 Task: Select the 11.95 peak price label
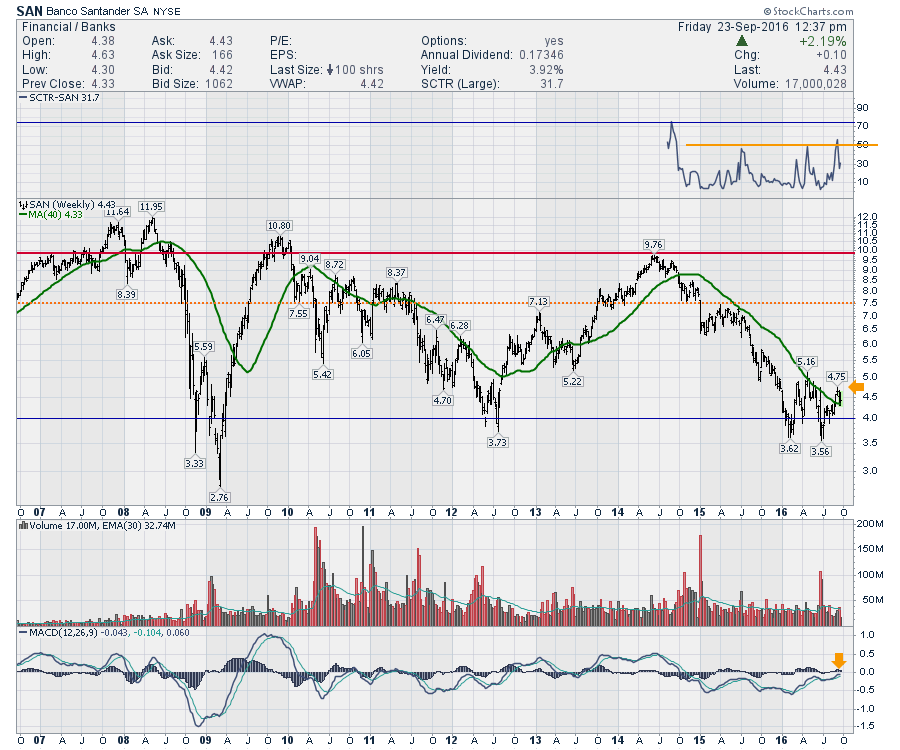[152, 207]
